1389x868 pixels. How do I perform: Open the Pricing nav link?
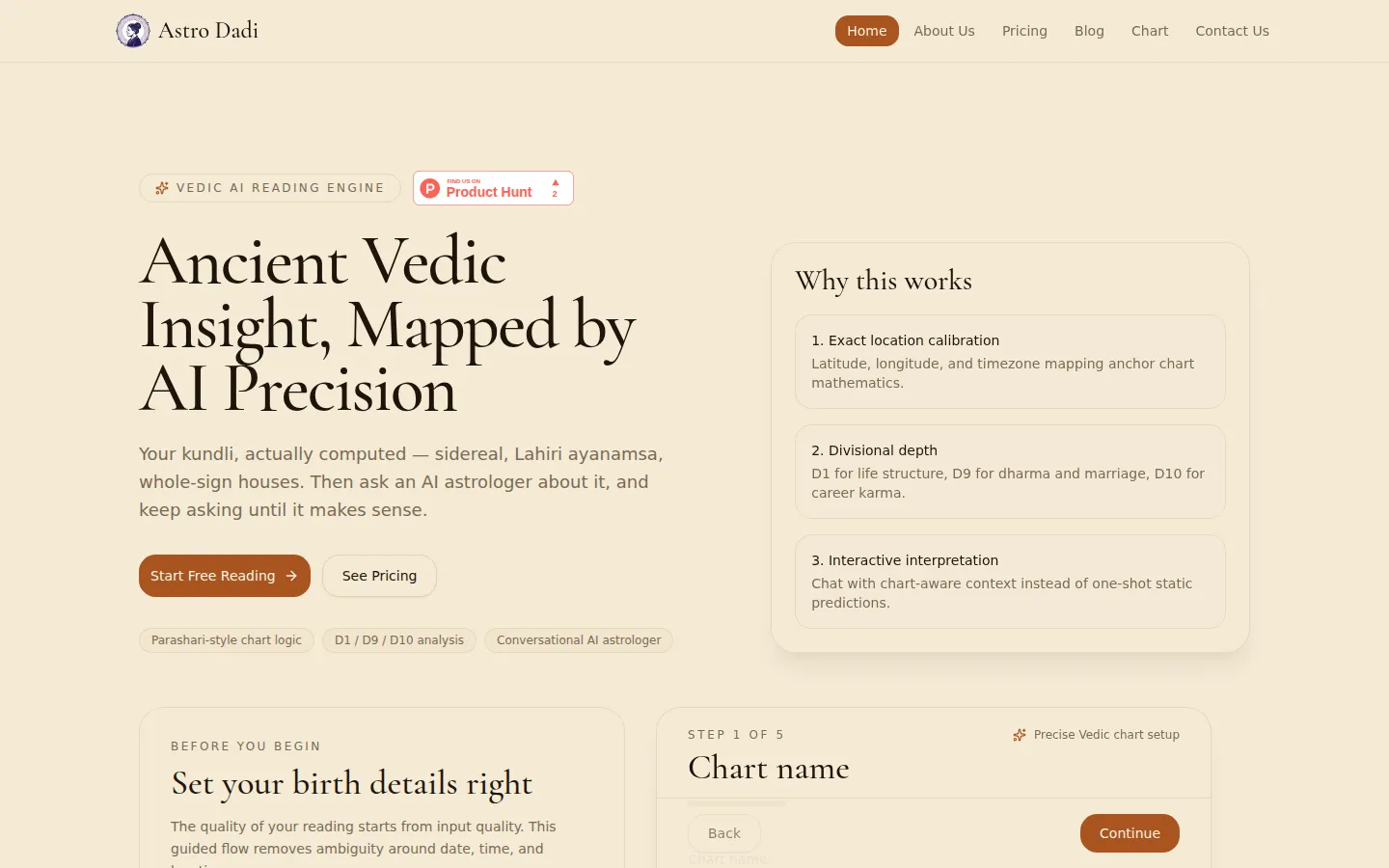[x=1024, y=31]
